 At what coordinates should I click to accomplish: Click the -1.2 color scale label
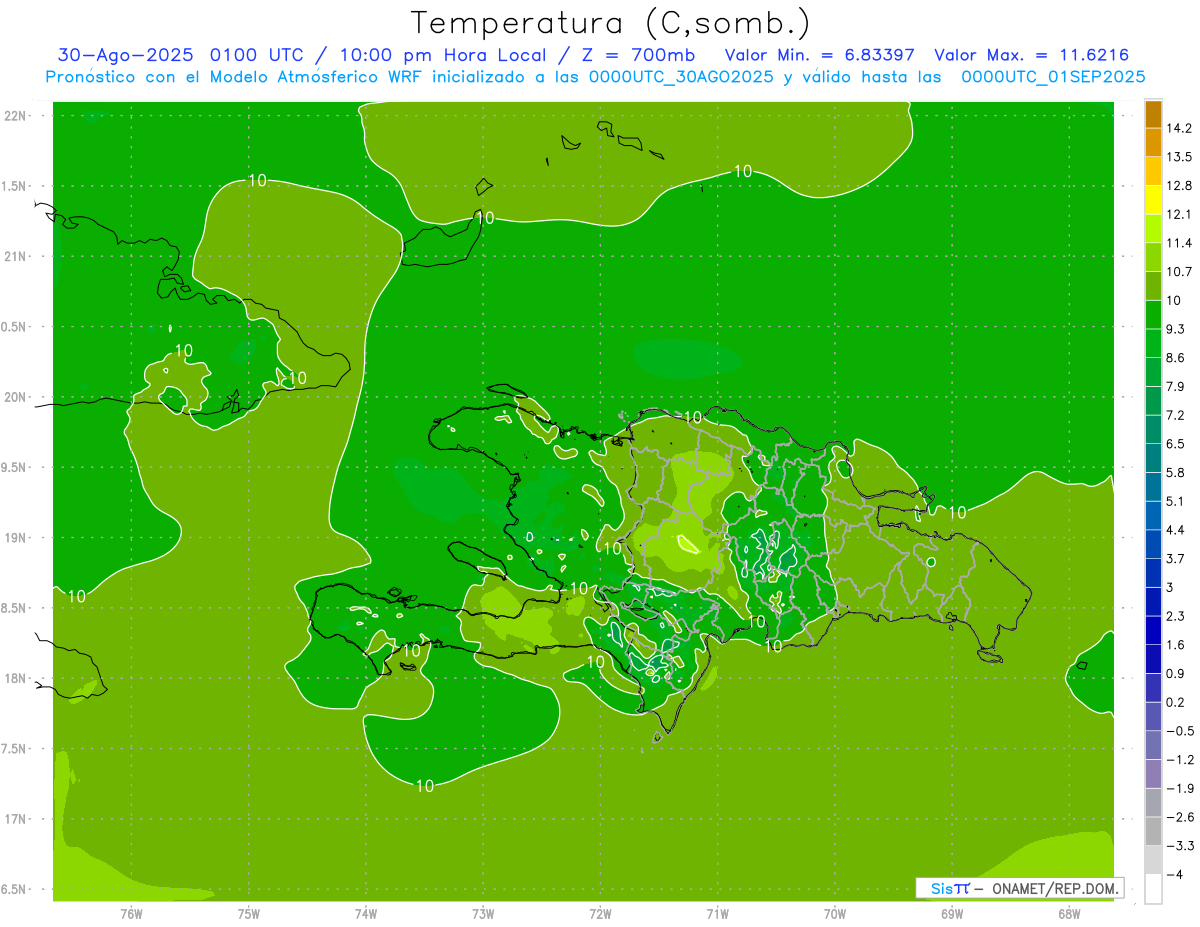pyautogui.click(x=1179, y=760)
